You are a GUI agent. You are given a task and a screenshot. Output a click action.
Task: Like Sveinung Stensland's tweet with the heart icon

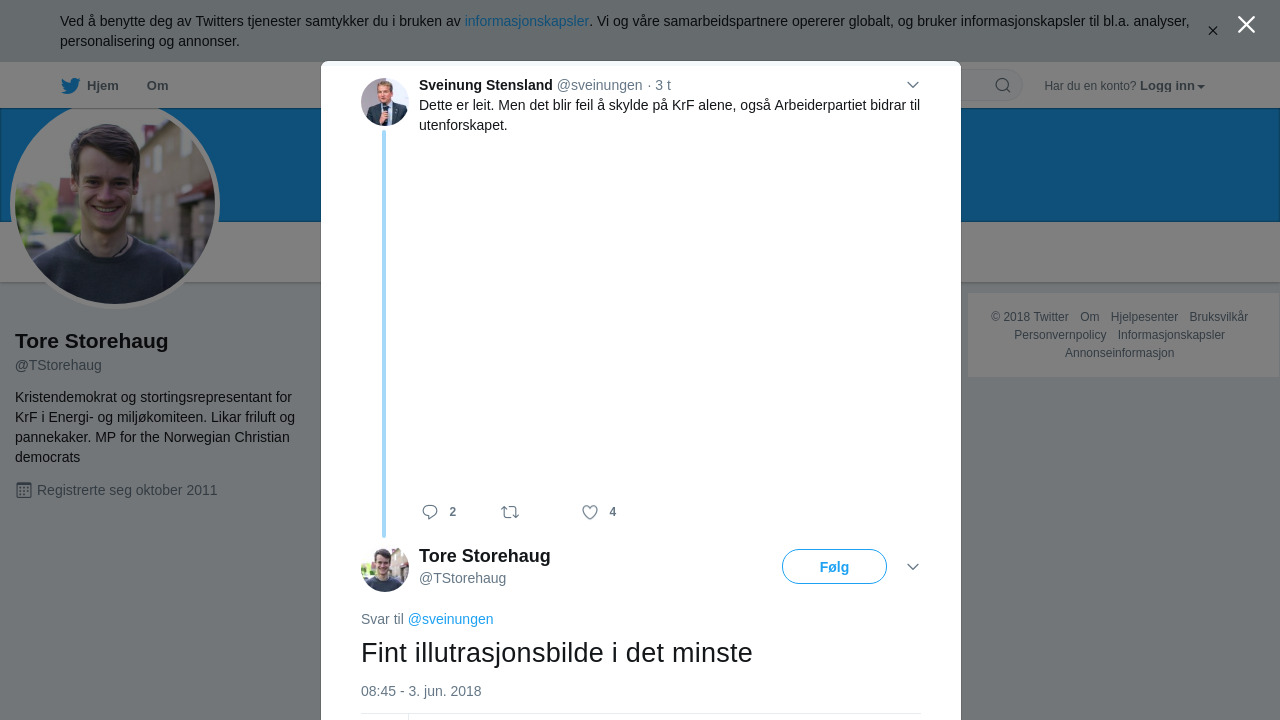(590, 512)
